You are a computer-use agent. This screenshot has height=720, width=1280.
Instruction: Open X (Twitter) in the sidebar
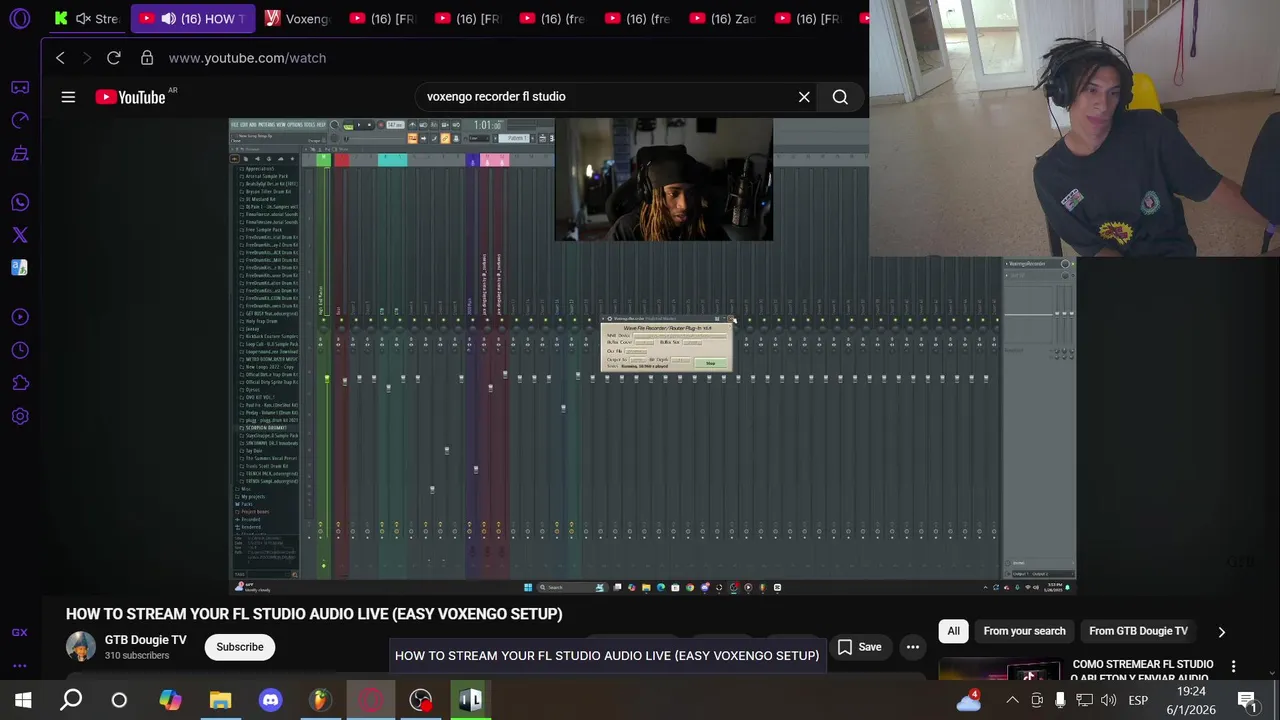(x=20, y=235)
